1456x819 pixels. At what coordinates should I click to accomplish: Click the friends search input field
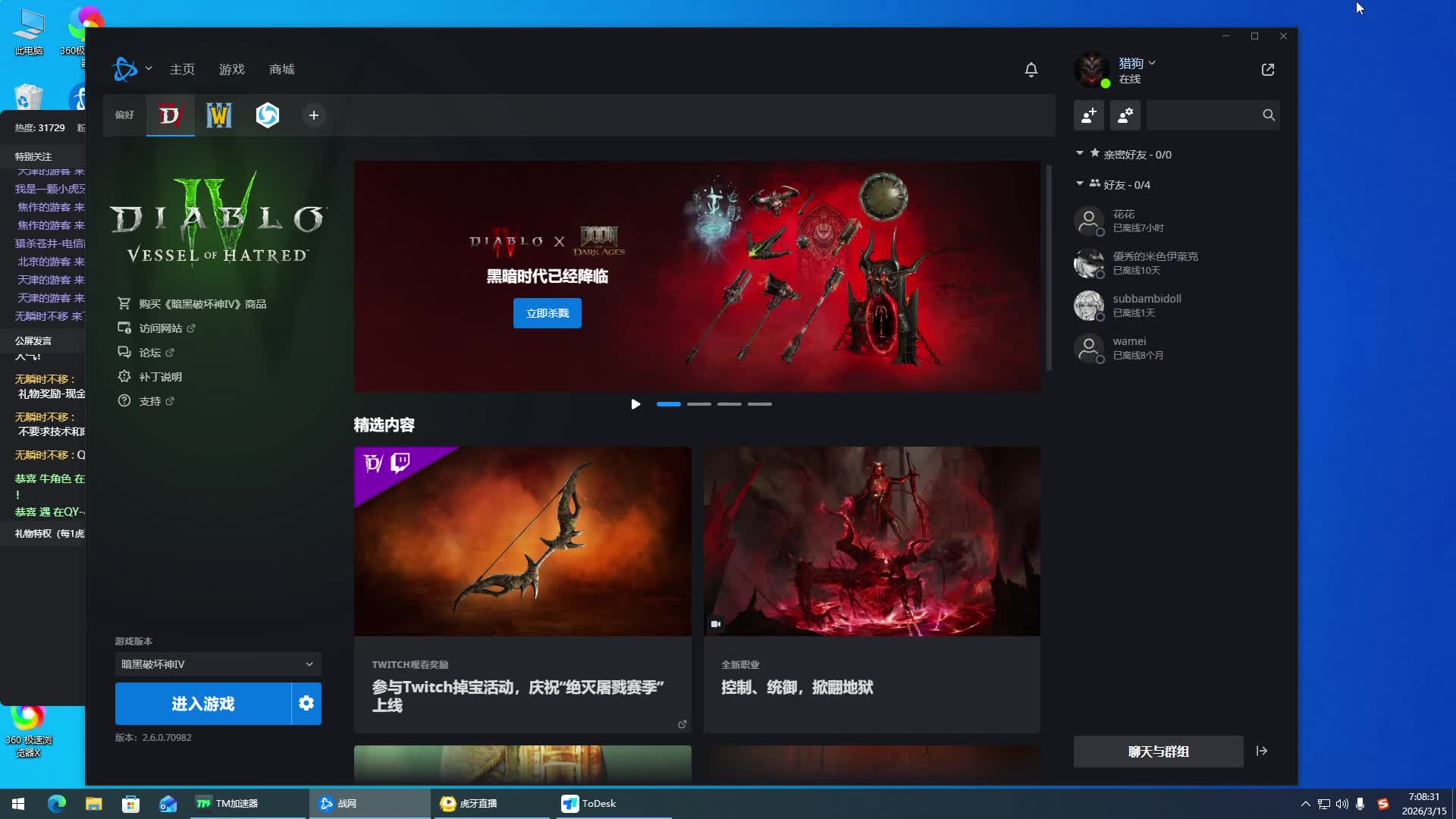1202,115
